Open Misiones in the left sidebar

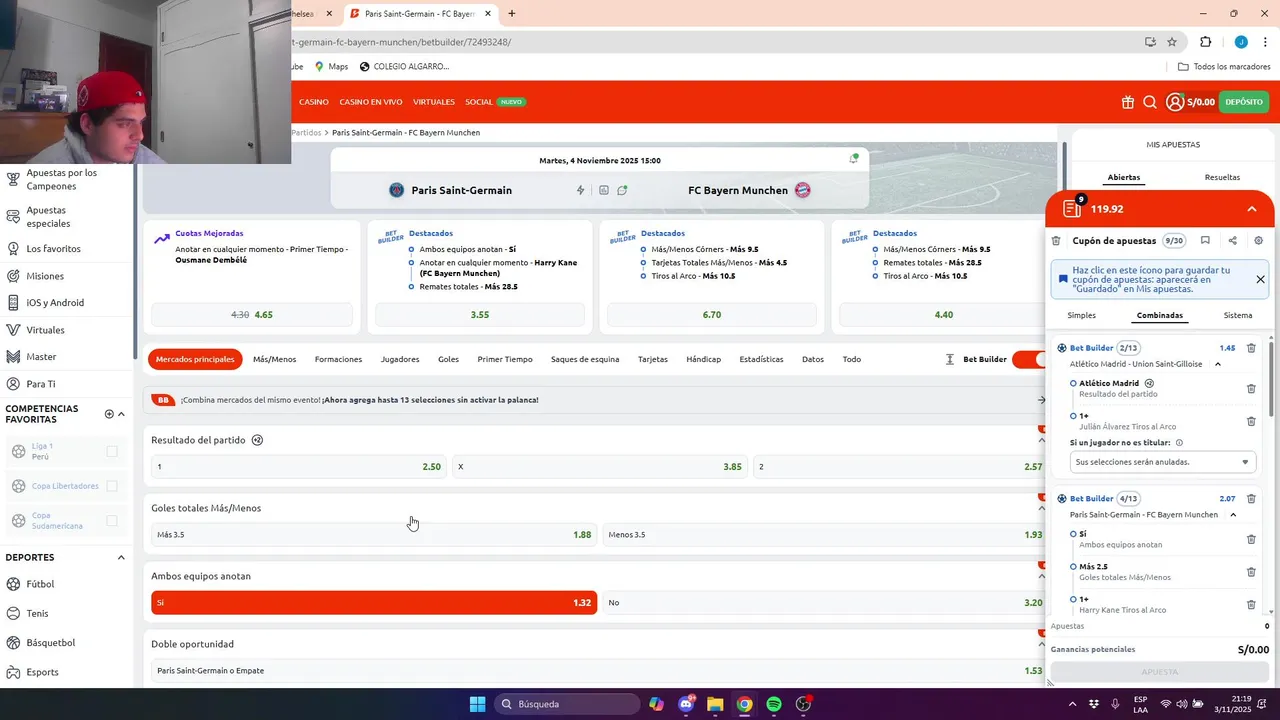coord(45,276)
